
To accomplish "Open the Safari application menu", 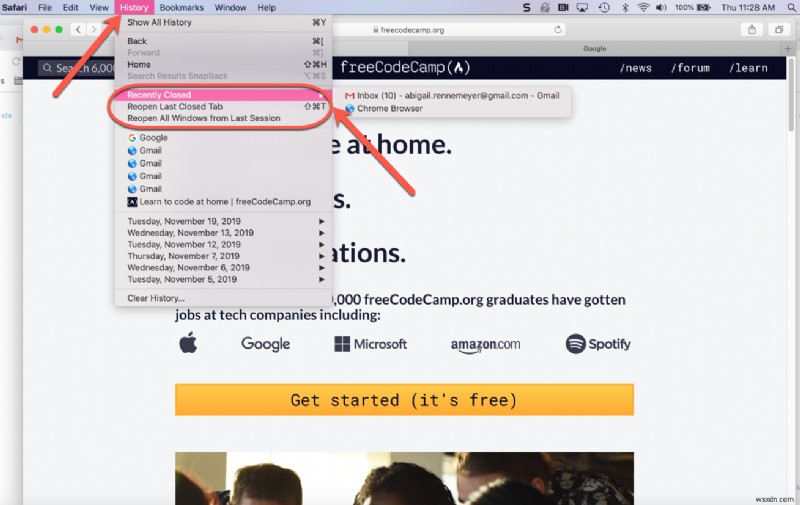I will pos(14,7).
